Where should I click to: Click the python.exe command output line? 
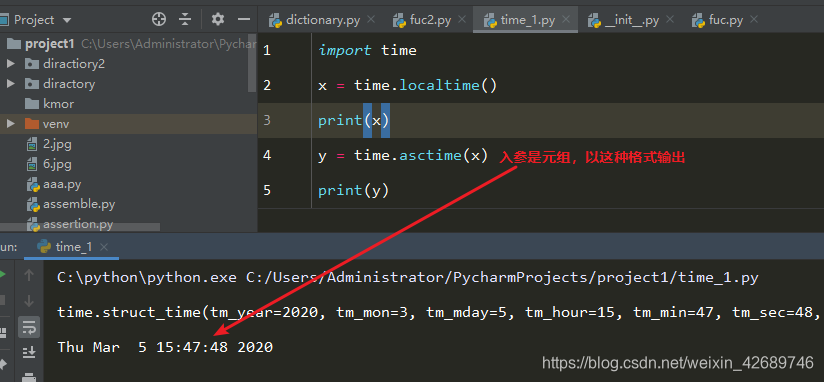point(408,277)
